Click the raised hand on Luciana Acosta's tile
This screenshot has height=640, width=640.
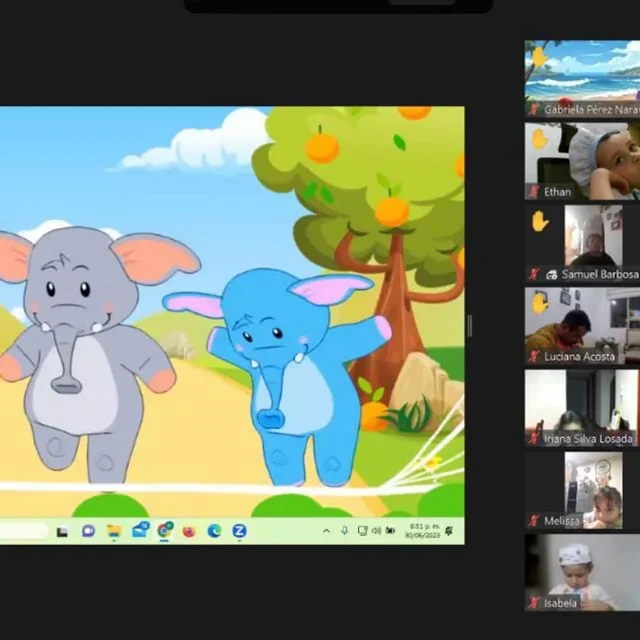[x=539, y=302]
